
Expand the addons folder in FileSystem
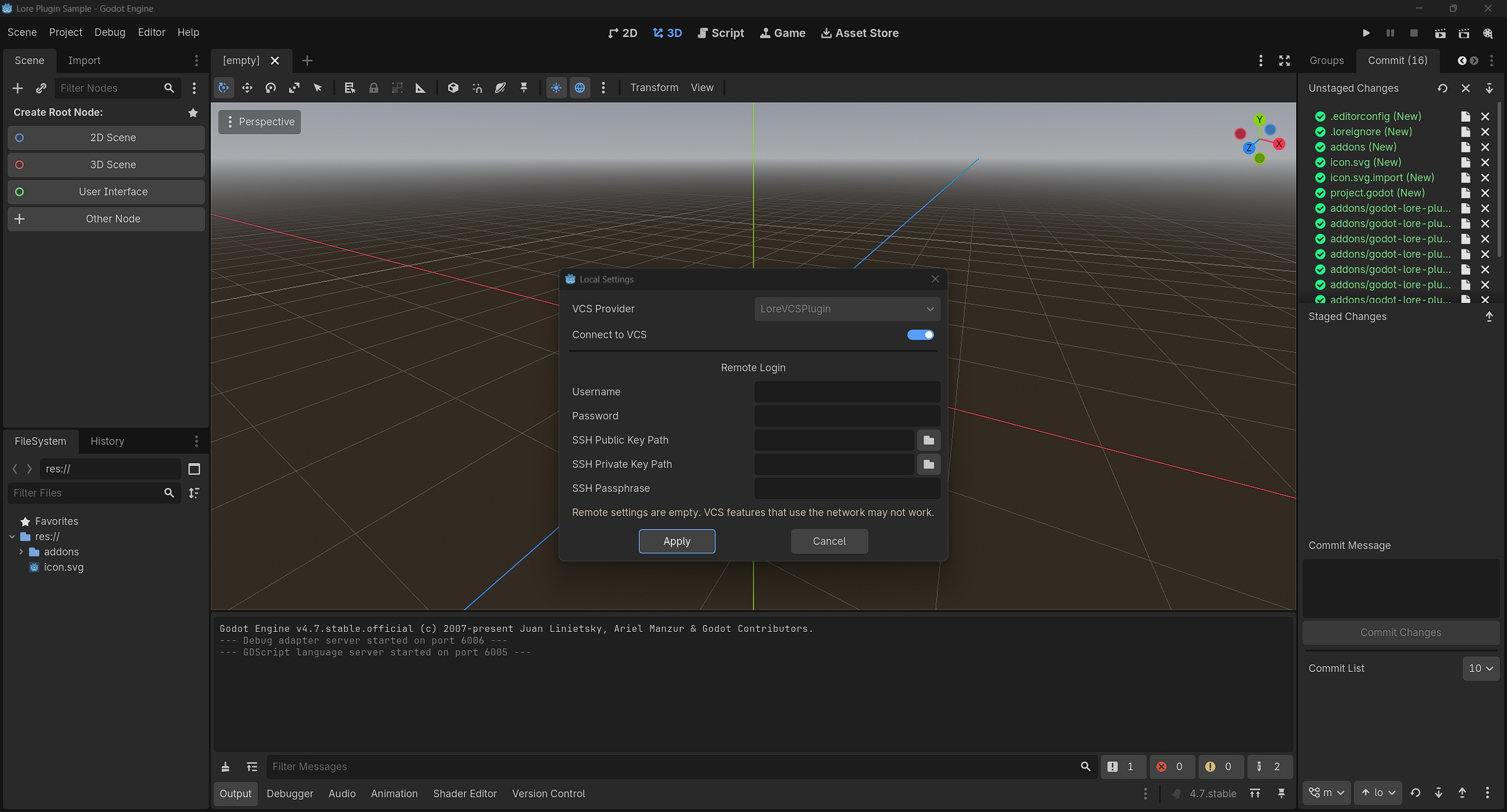(21, 552)
